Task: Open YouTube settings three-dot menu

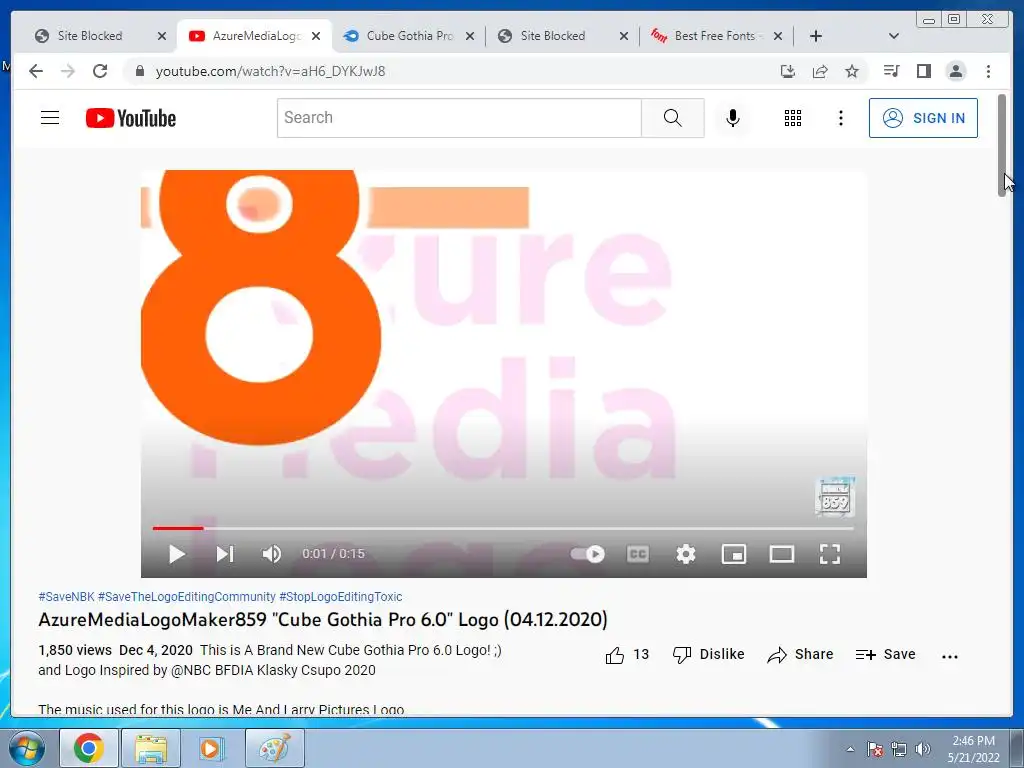Action: coord(840,118)
